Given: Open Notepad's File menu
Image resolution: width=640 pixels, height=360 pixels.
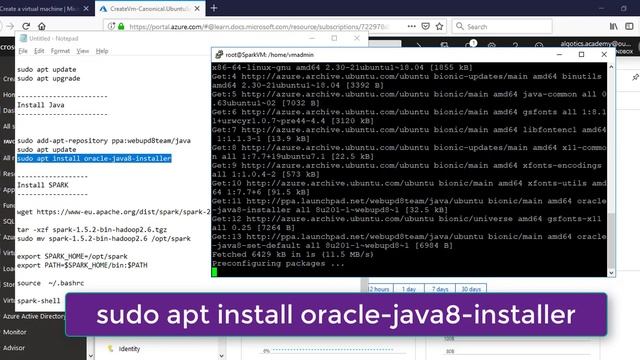Looking at the screenshot, I should coord(23,51).
